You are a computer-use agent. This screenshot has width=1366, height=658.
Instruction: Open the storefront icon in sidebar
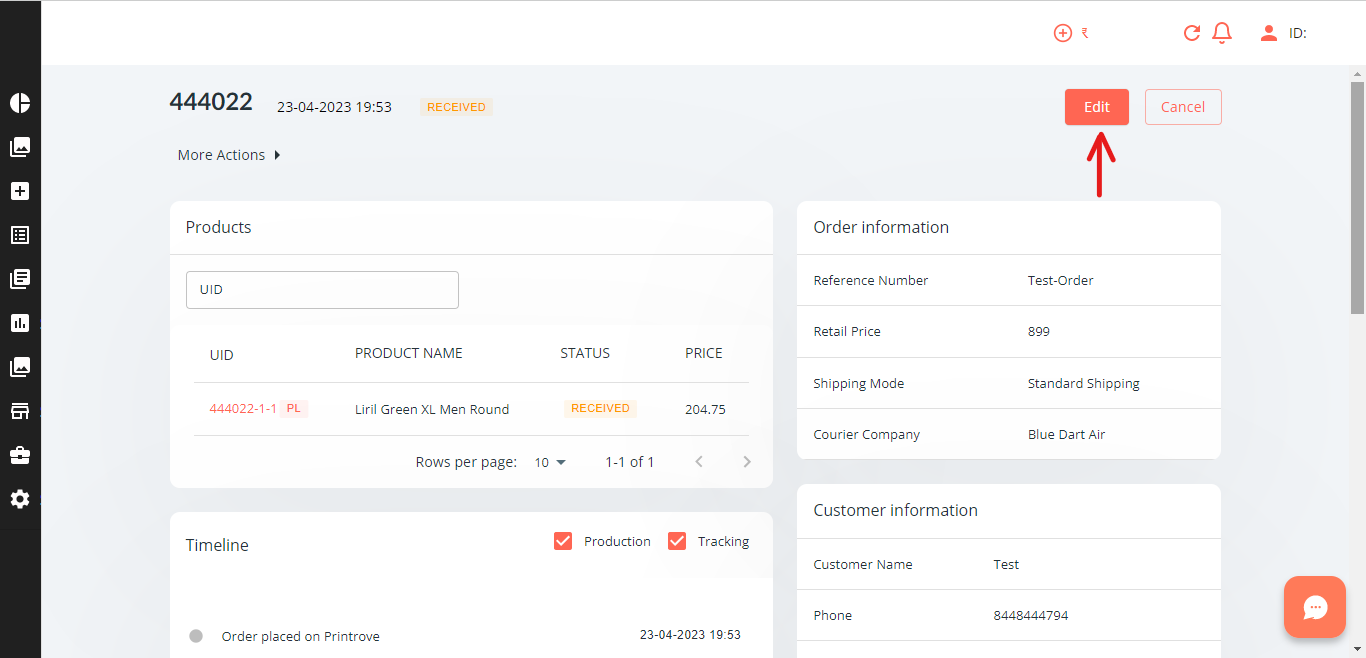tap(20, 411)
